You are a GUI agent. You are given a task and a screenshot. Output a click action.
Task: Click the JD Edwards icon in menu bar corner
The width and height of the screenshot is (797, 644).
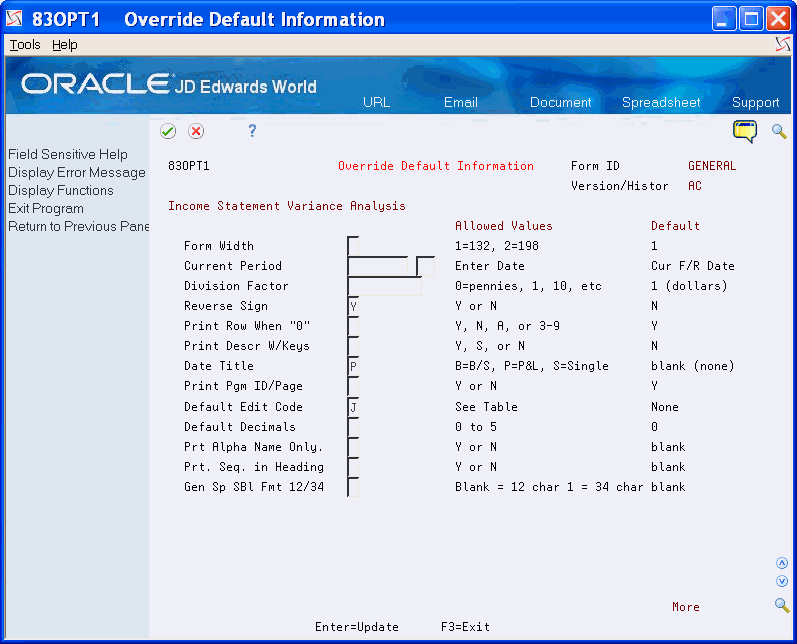(783, 45)
